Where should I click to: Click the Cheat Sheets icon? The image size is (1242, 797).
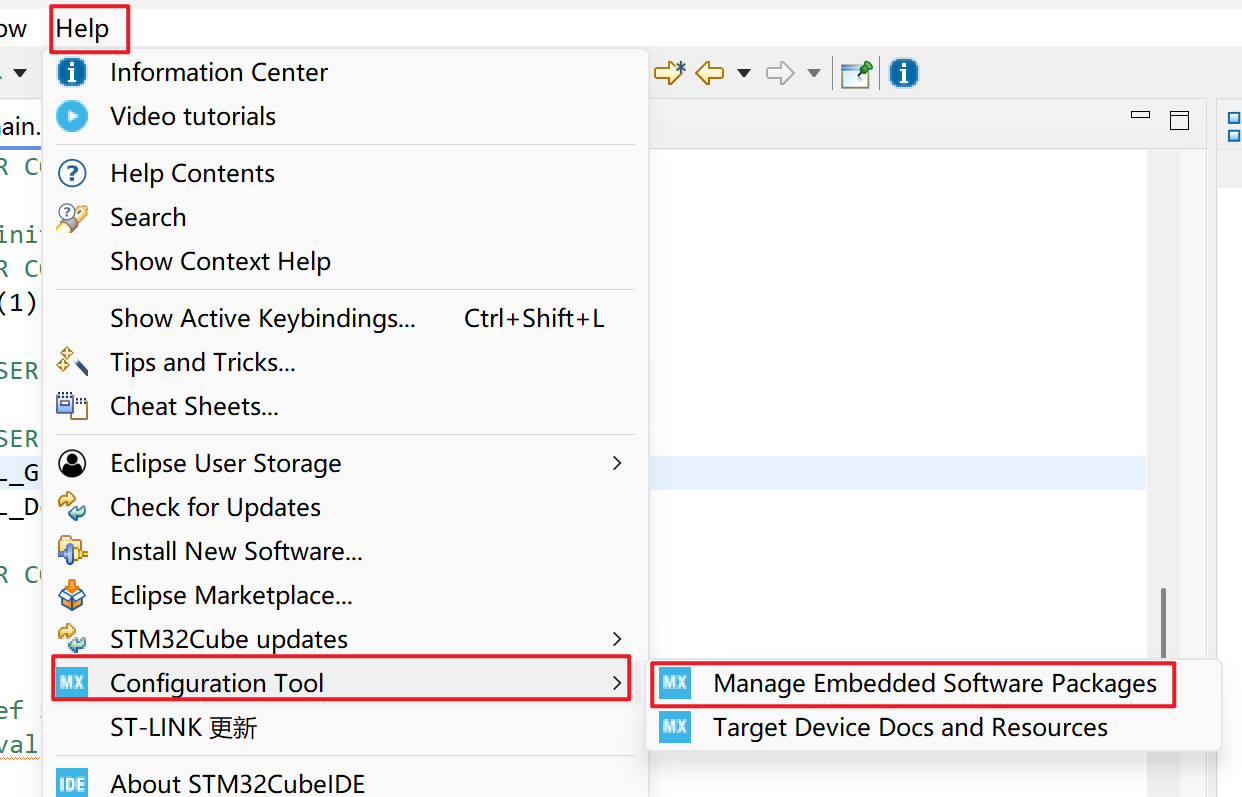[x=72, y=406]
